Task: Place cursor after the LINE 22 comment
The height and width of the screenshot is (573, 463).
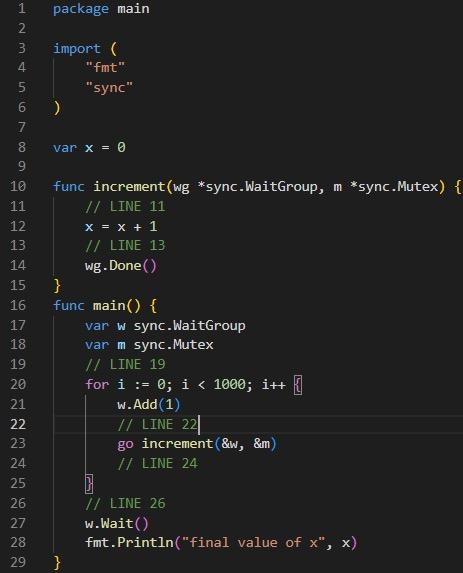Action: [x=199, y=425]
